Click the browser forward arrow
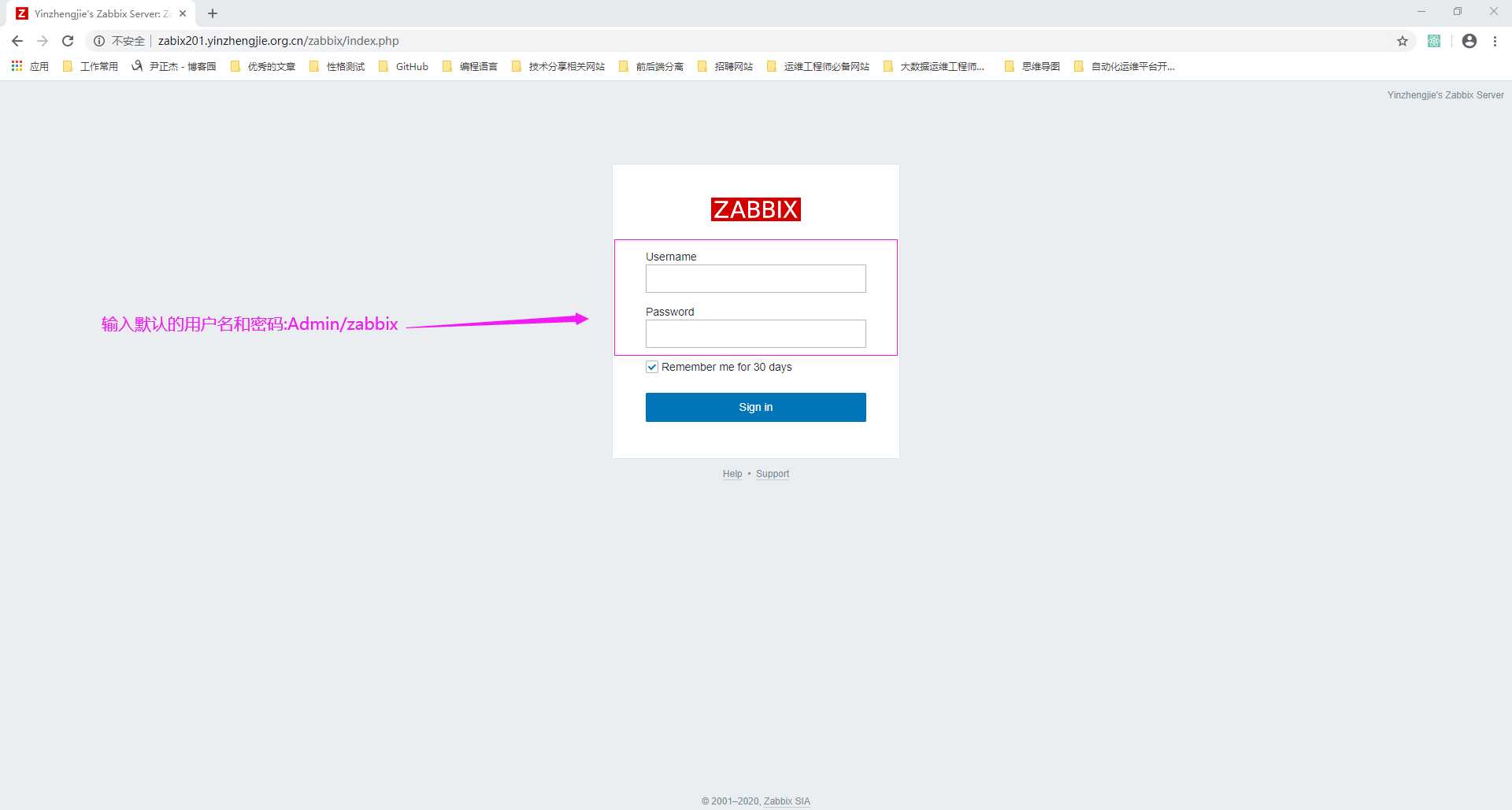Viewport: 1512px width, 810px height. (x=43, y=41)
